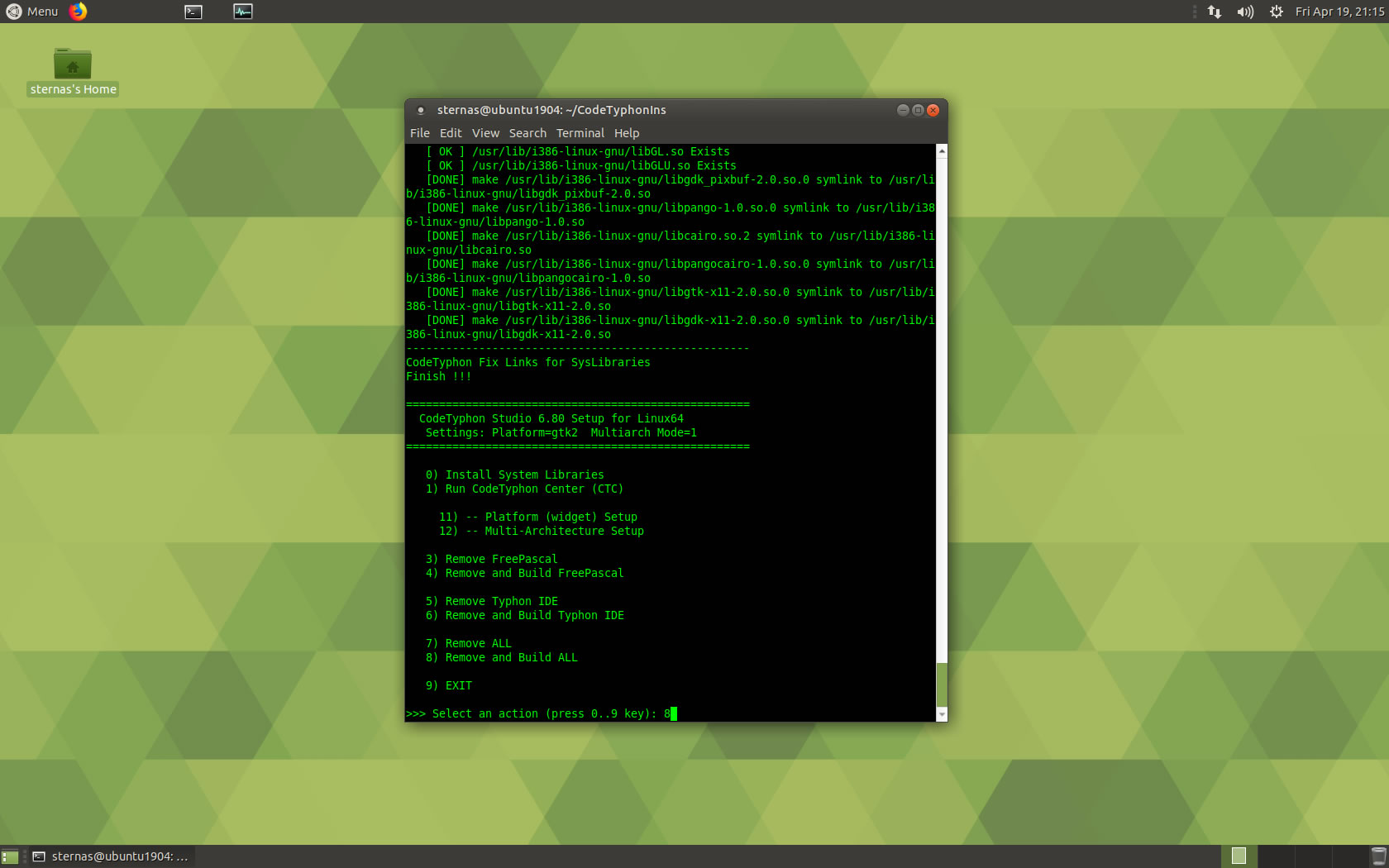This screenshot has width=1389, height=868.
Task: Click terminal scrollbar up arrow
Action: coord(942,151)
